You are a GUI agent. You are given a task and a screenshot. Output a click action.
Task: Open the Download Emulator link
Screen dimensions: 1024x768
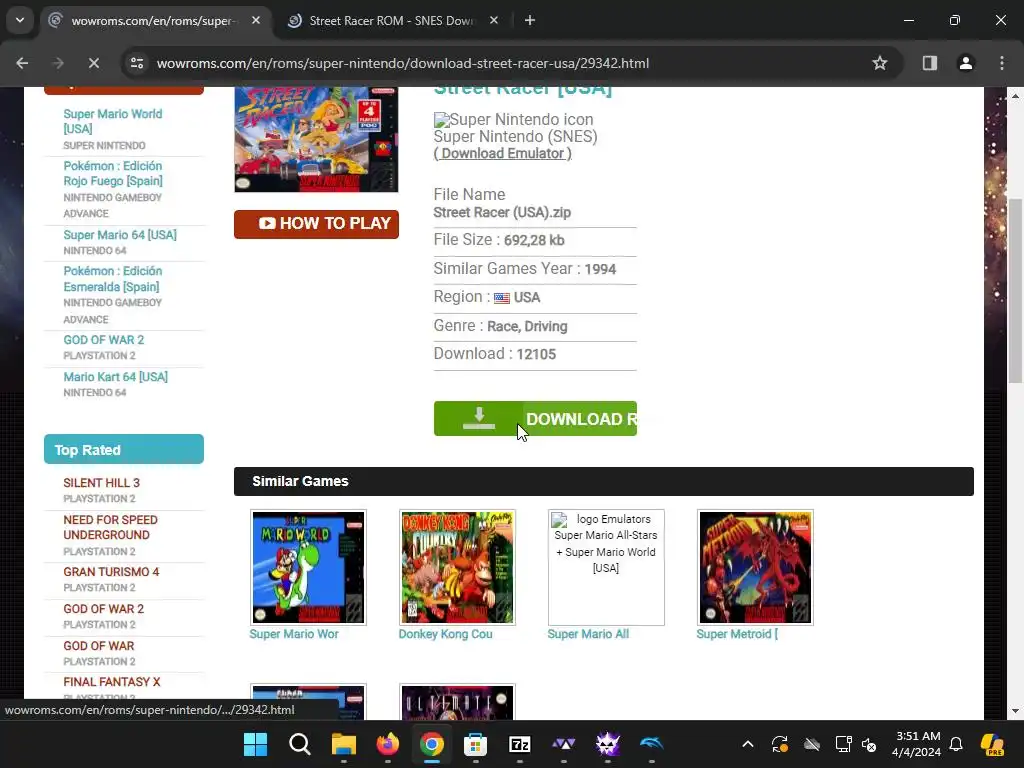click(x=502, y=153)
